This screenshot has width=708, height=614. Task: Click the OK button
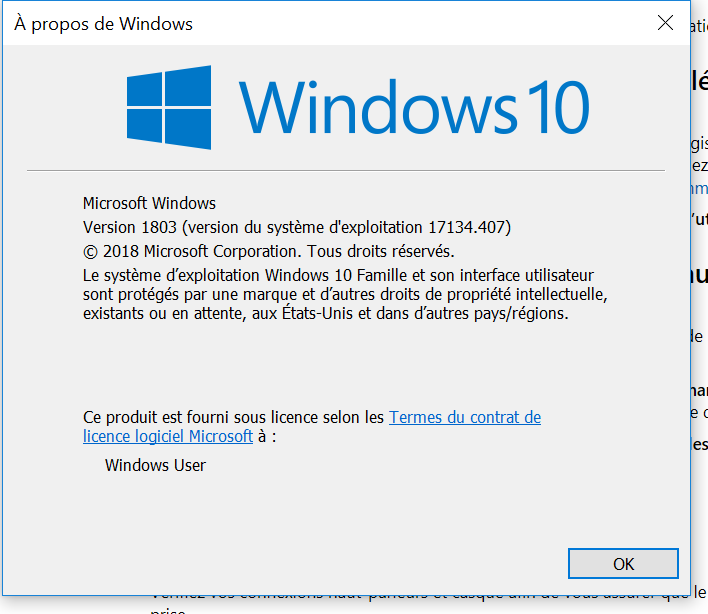[x=623, y=563]
